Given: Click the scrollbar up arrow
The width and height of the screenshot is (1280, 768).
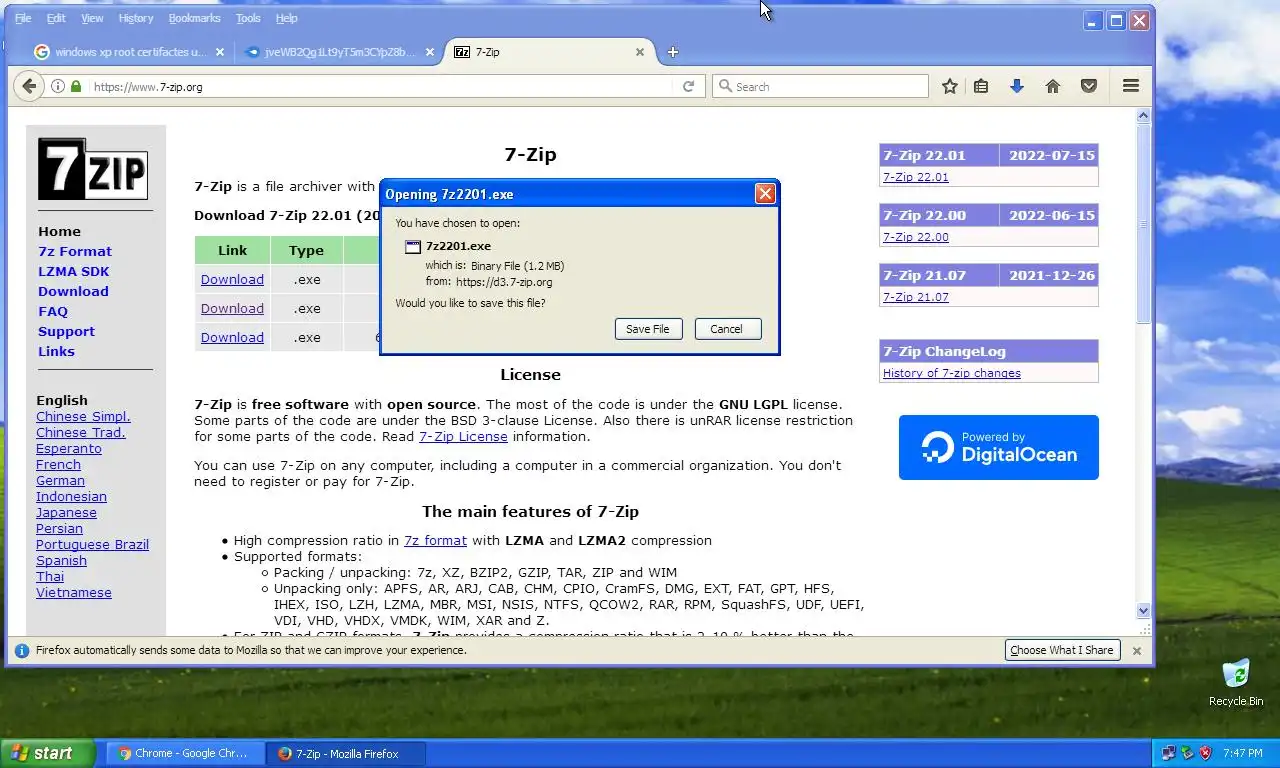Looking at the screenshot, I should point(1144,116).
